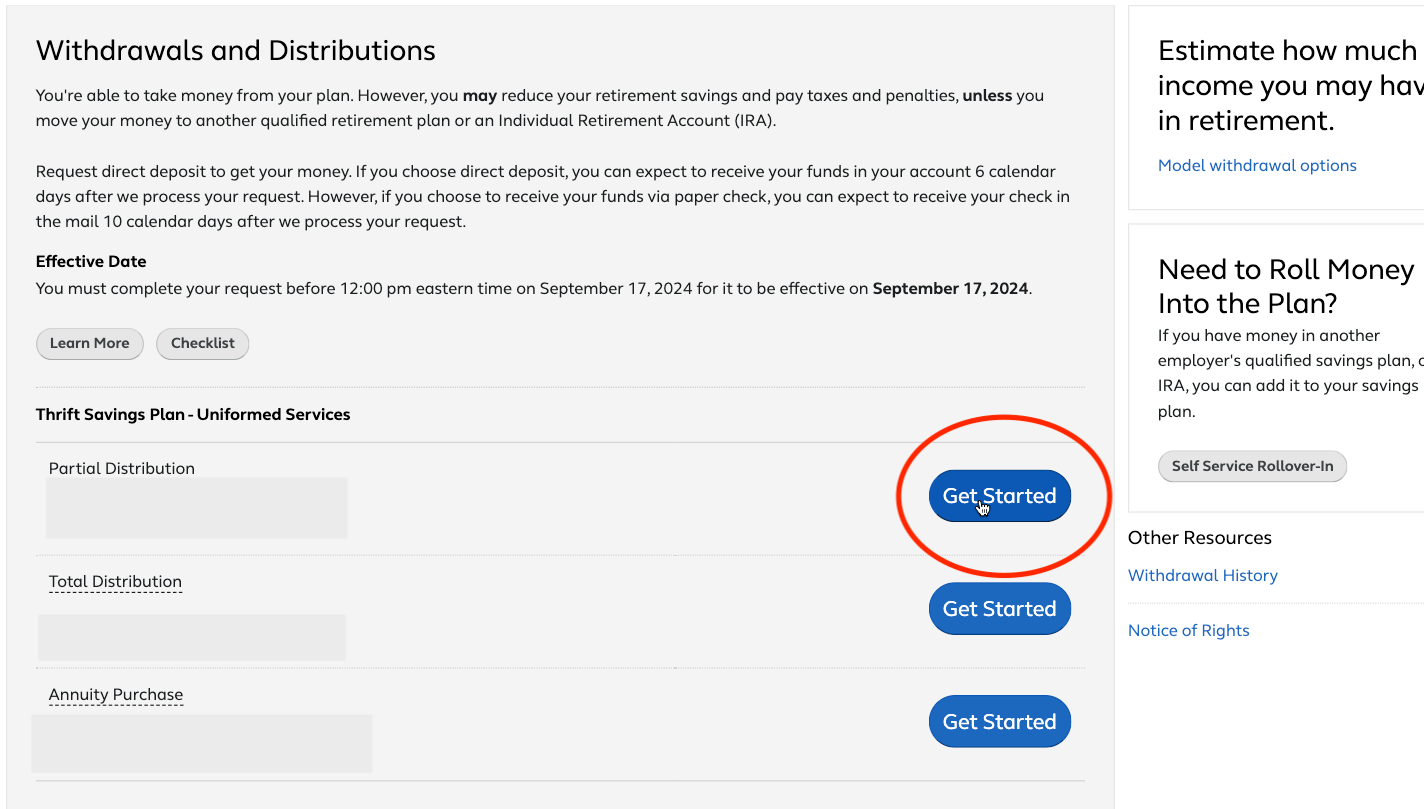Select the Partial Distribution label

122,468
